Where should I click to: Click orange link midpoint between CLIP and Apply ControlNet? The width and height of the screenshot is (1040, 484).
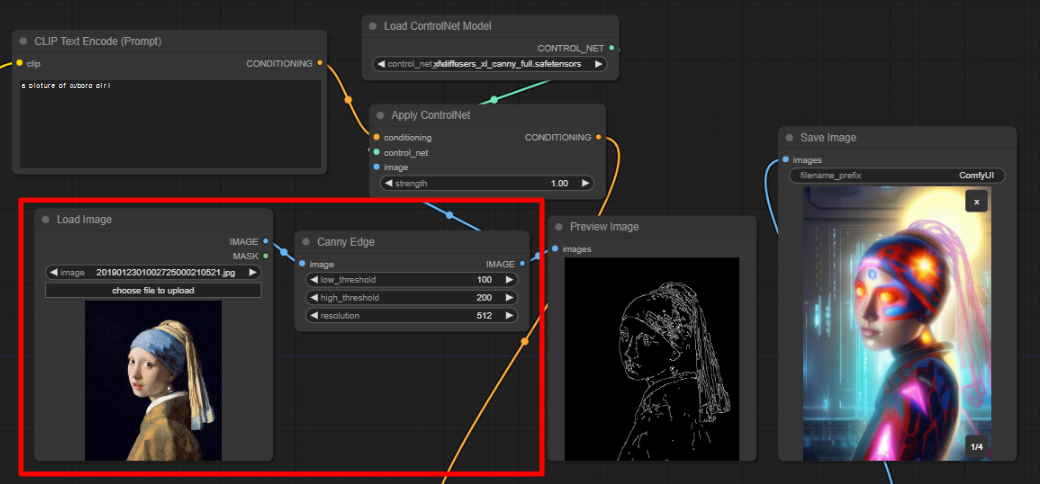pos(348,100)
